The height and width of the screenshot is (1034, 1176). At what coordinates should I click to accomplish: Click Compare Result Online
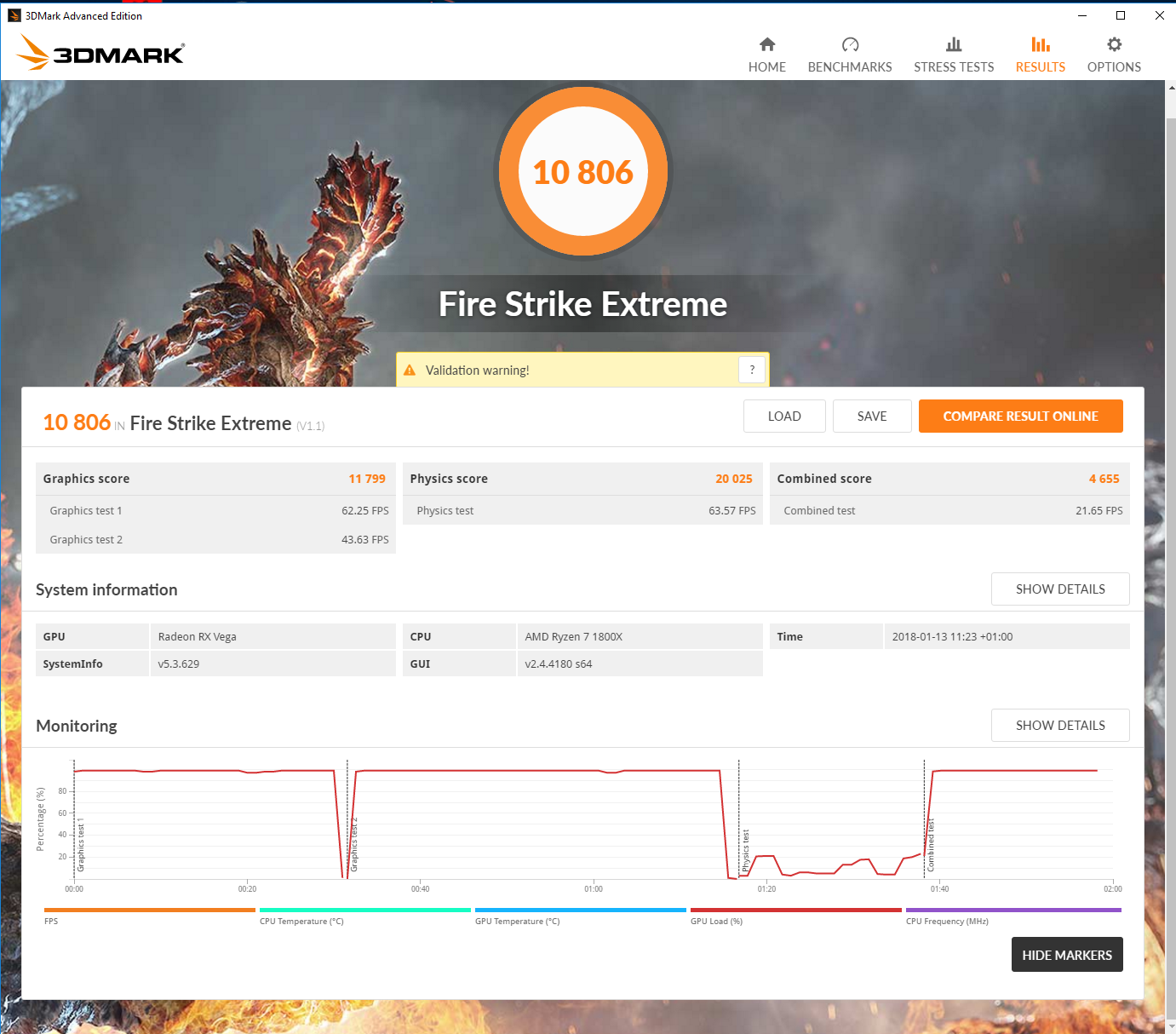tap(1021, 416)
